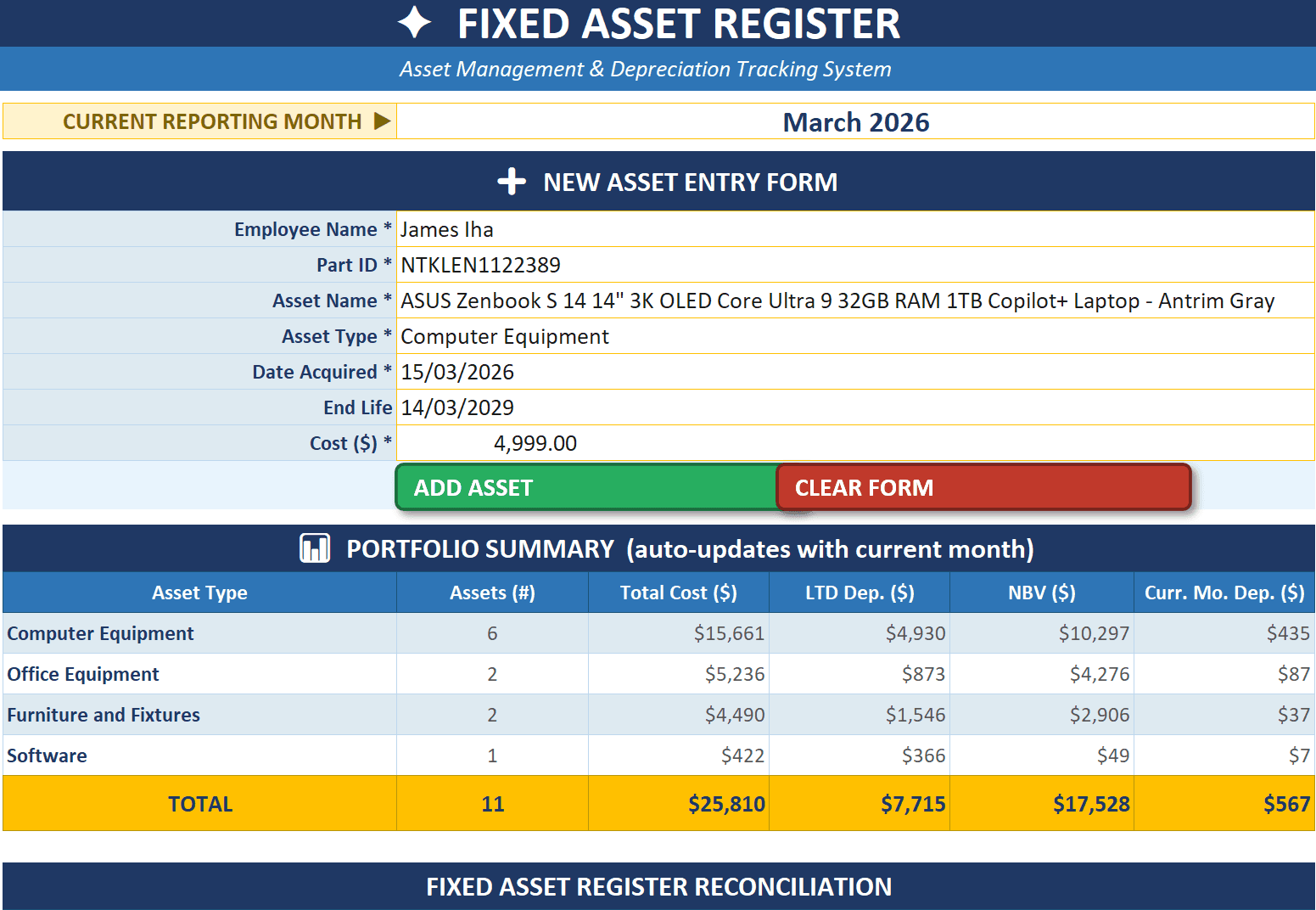Click Software LTD Dep. $366
Screen dimensions: 1316x910
coord(860,756)
